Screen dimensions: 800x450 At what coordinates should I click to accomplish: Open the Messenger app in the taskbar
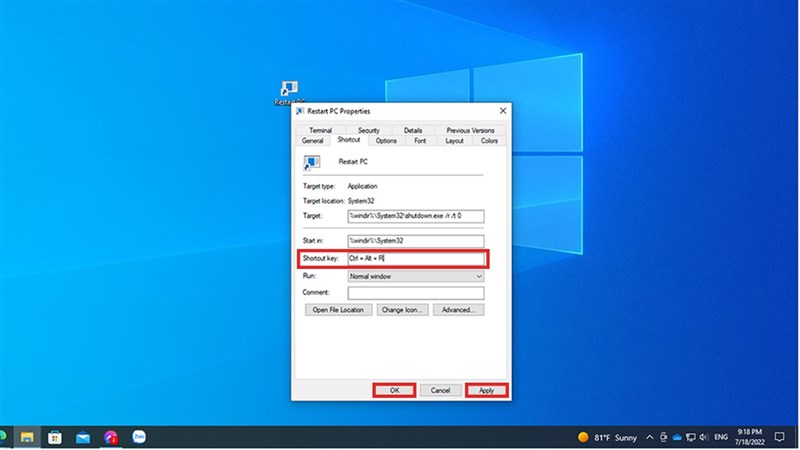pyautogui.click(x=111, y=437)
